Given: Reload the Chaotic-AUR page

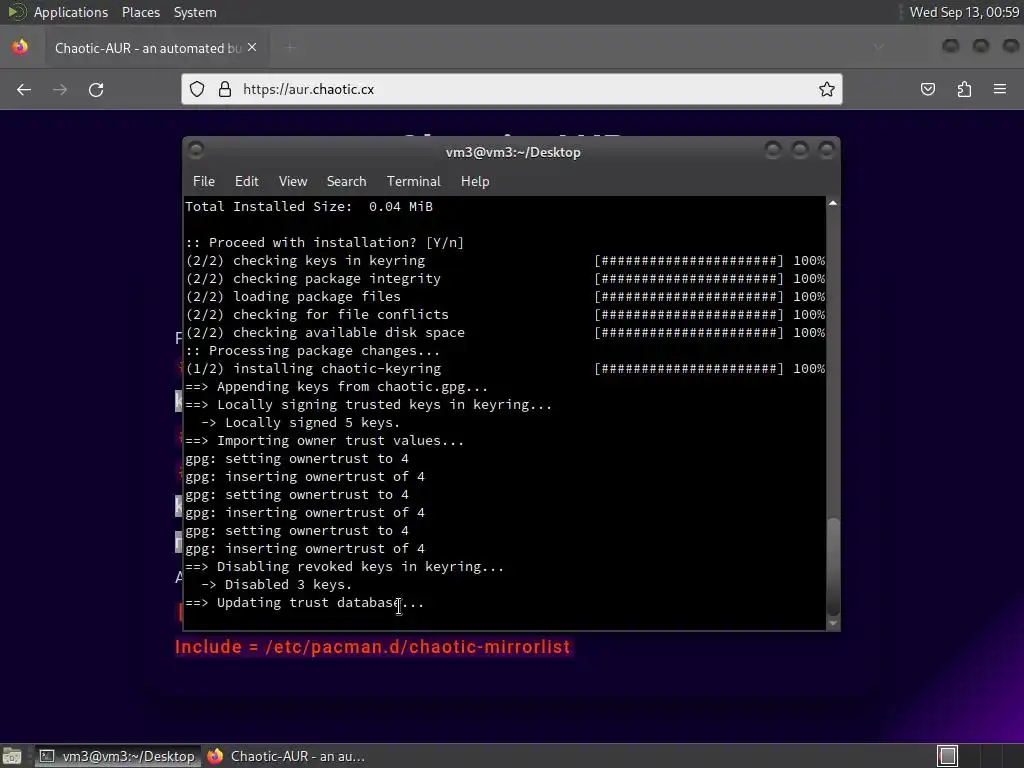Looking at the screenshot, I should [96, 89].
